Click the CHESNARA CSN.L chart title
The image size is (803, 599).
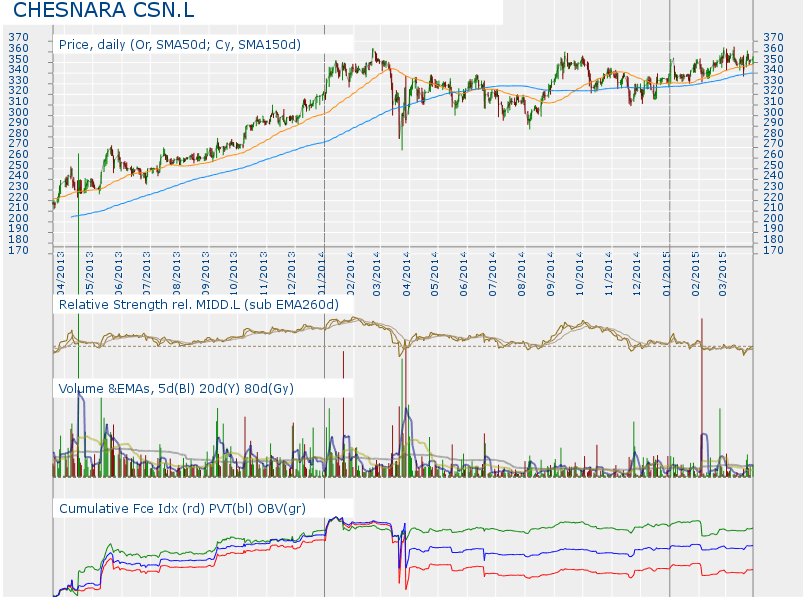(x=104, y=10)
